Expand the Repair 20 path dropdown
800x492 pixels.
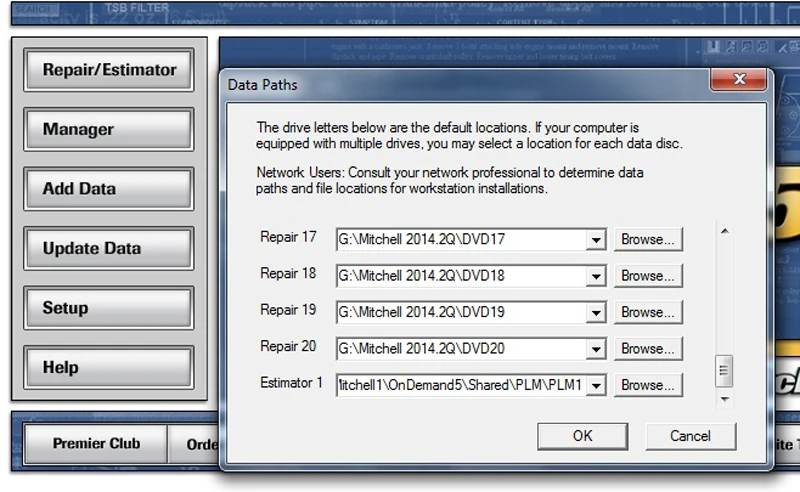click(x=595, y=349)
